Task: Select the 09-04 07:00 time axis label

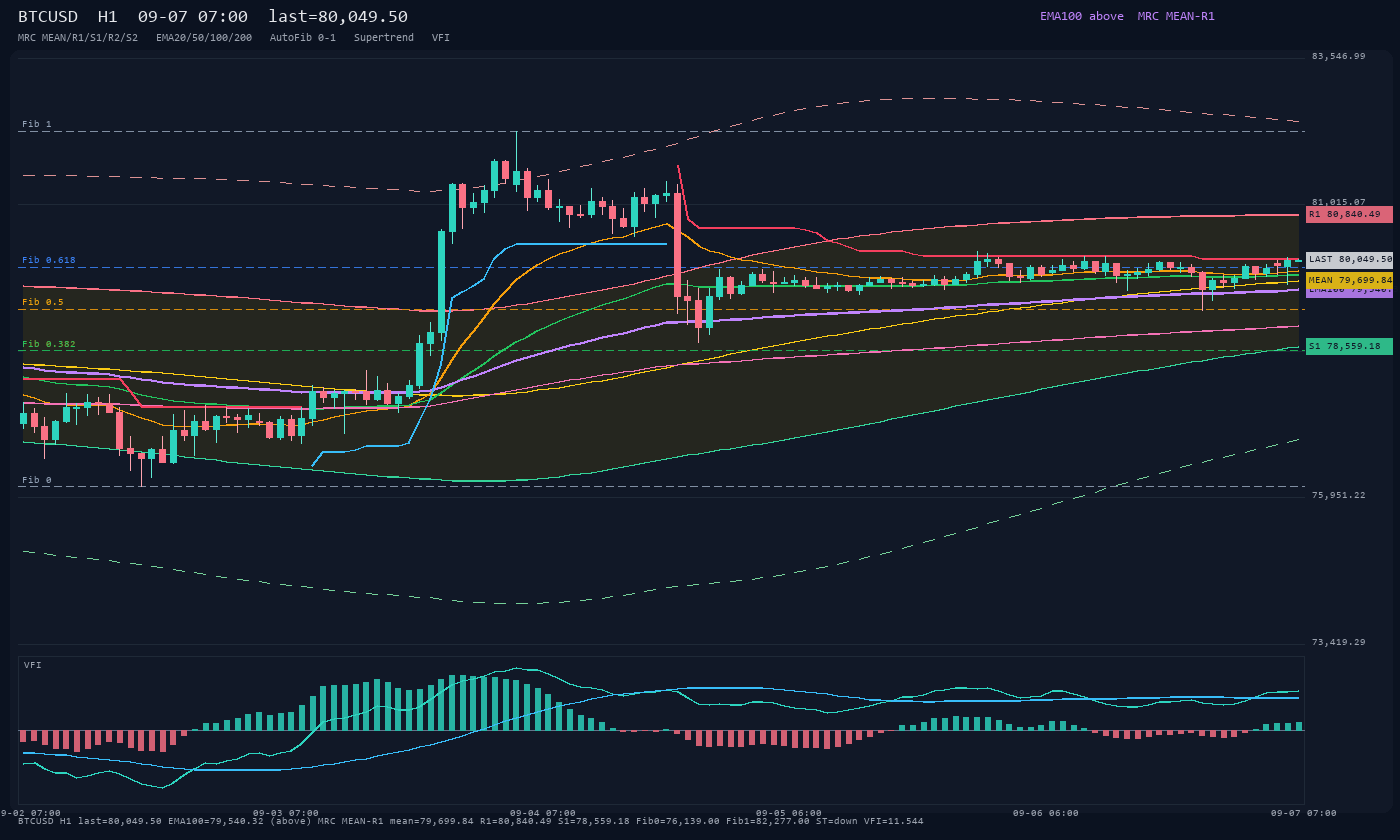Action: [x=543, y=813]
